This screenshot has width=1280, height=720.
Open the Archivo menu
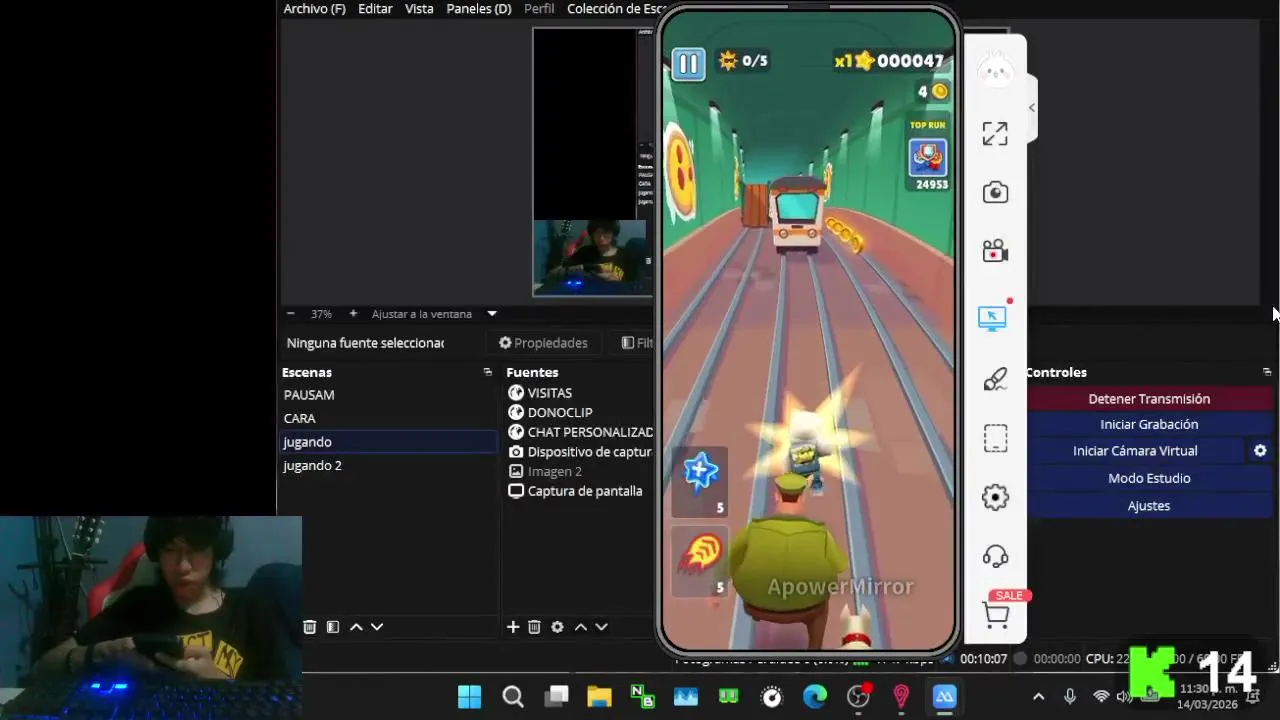tap(314, 8)
